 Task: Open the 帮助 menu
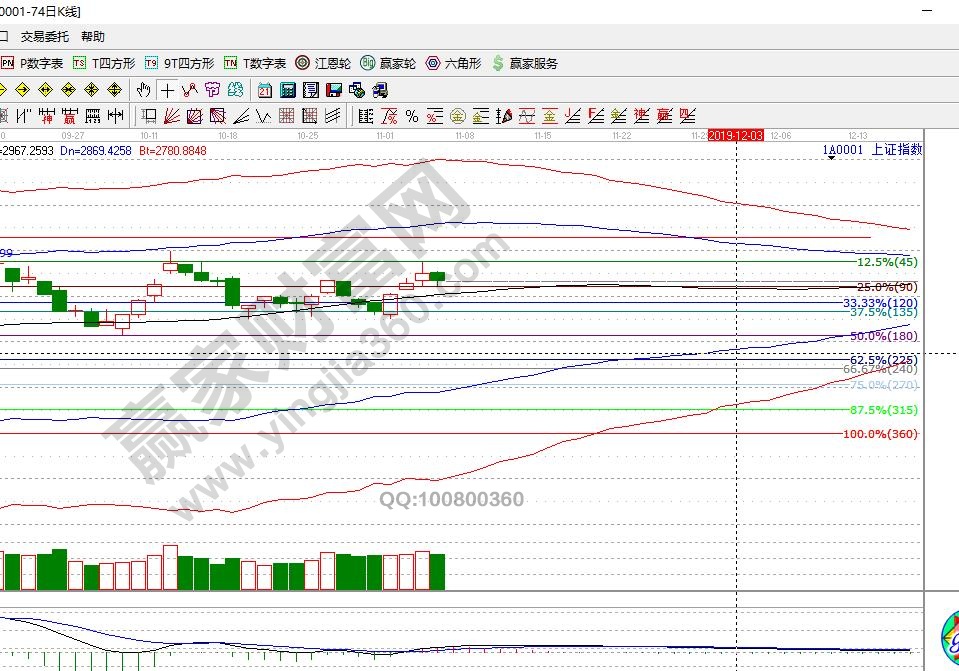pos(93,37)
